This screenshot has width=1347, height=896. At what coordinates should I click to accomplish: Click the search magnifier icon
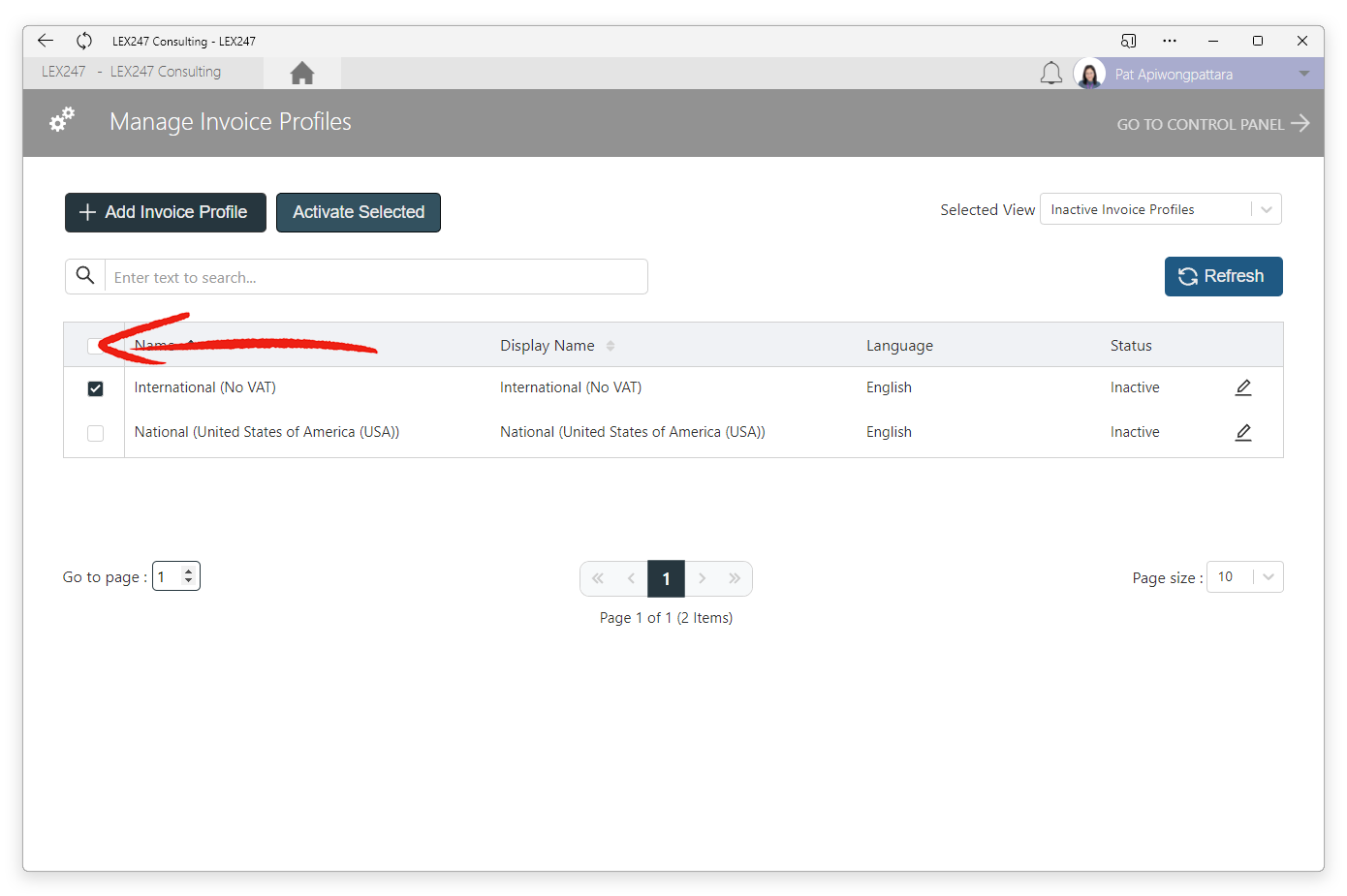coord(85,276)
